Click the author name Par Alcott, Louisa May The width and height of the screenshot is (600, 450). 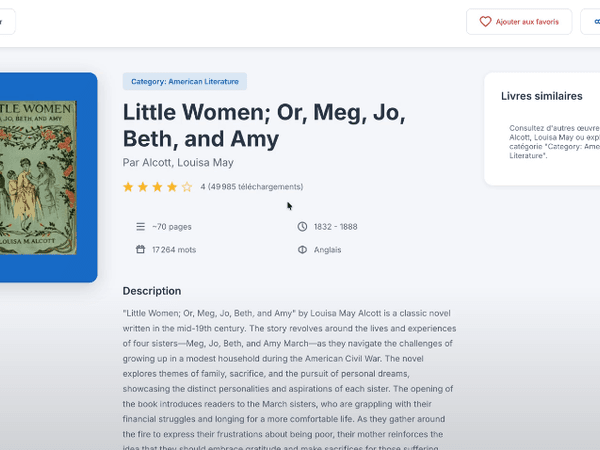178,163
